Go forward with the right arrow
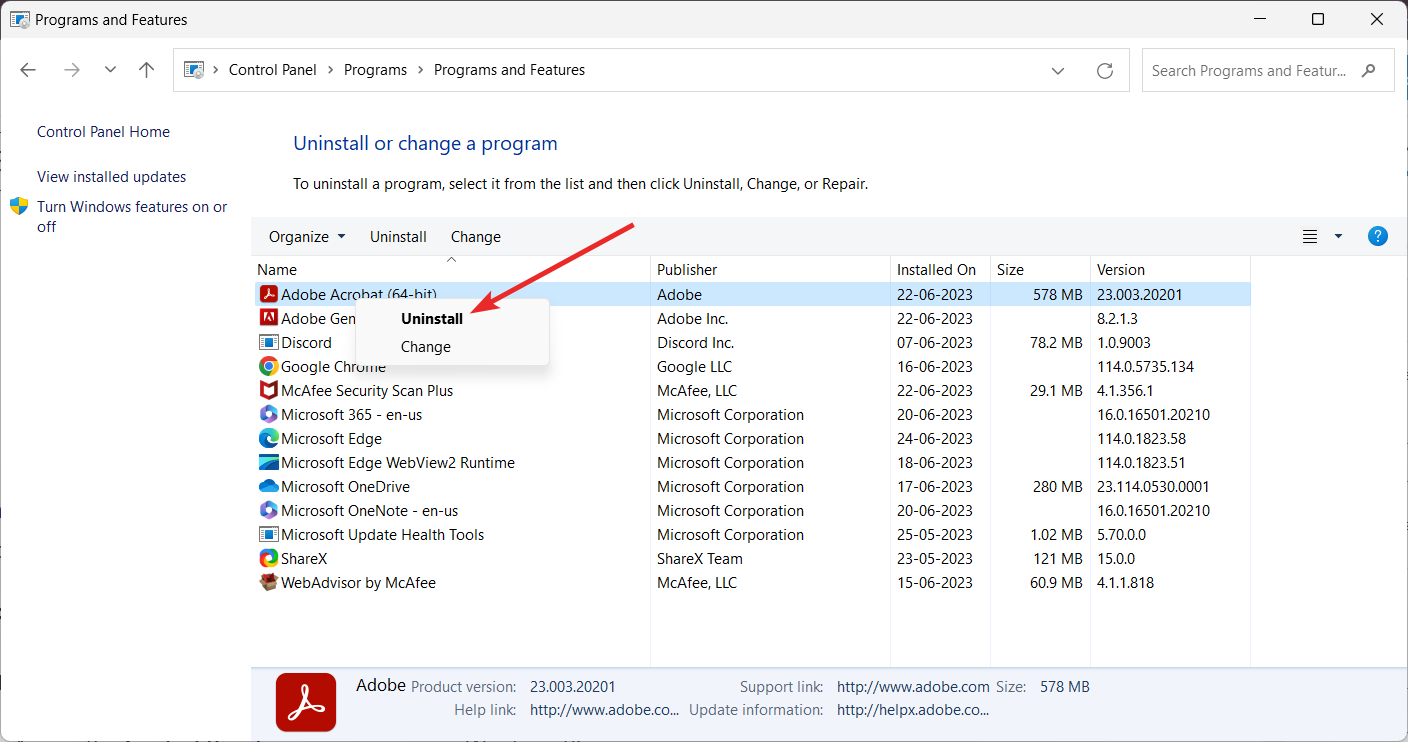1408x742 pixels. (x=71, y=70)
